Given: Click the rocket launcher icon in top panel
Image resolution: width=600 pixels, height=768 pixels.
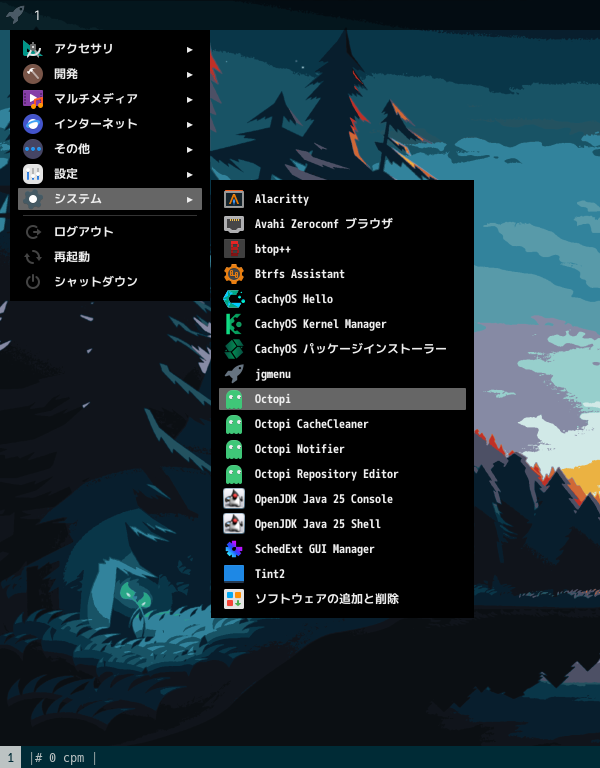Looking at the screenshot, I should point(15,14).
